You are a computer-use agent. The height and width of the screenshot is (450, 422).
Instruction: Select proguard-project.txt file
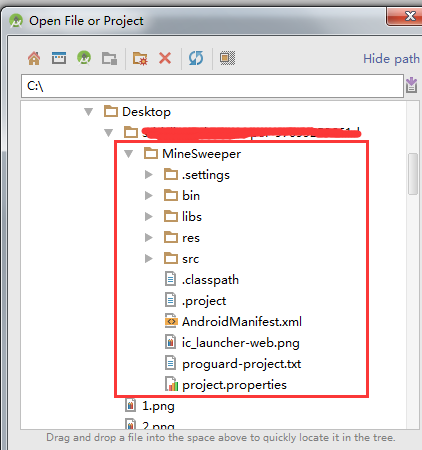pos(242,364)
